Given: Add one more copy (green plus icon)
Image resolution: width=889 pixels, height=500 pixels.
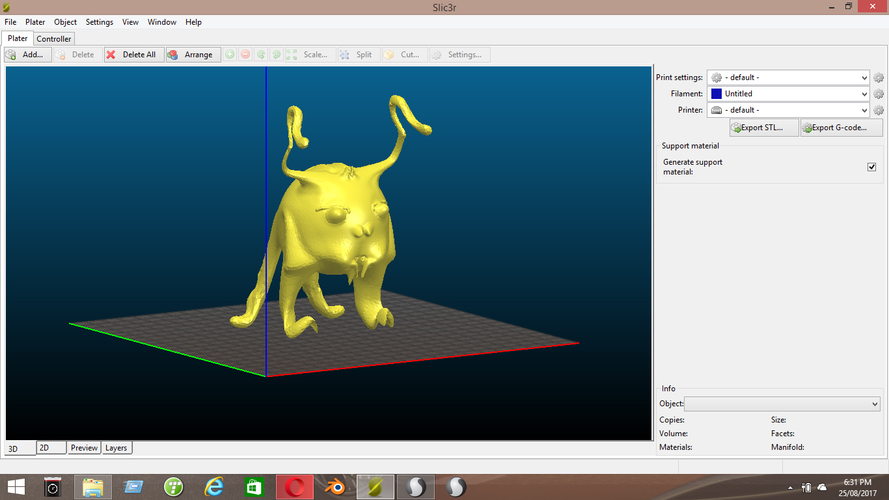Looking at the screenshot, I should click(230, 54).
